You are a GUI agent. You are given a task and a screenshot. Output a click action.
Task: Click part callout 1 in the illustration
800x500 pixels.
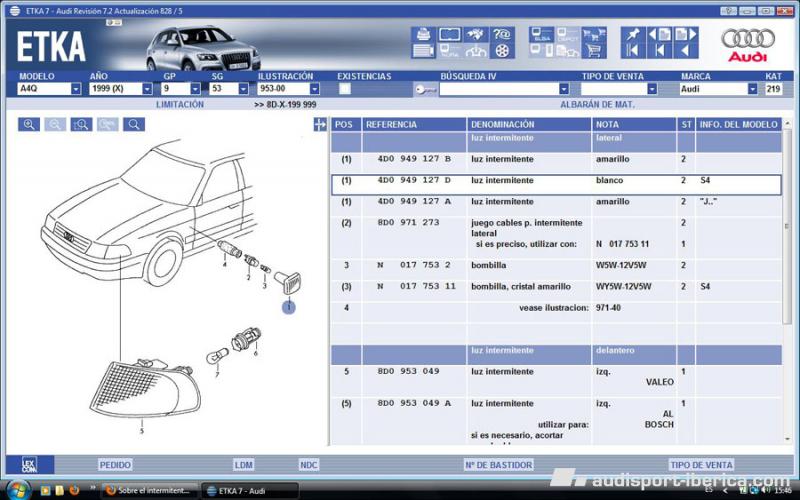289,307
